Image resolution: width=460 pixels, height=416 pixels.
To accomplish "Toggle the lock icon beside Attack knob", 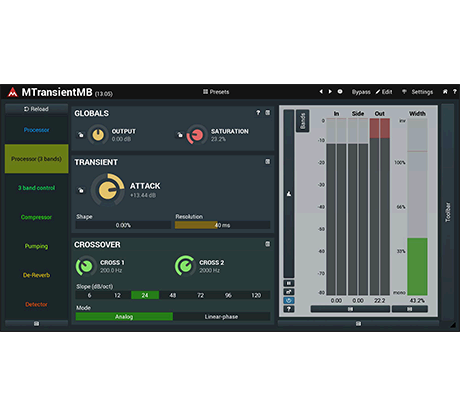I will 81,190.
